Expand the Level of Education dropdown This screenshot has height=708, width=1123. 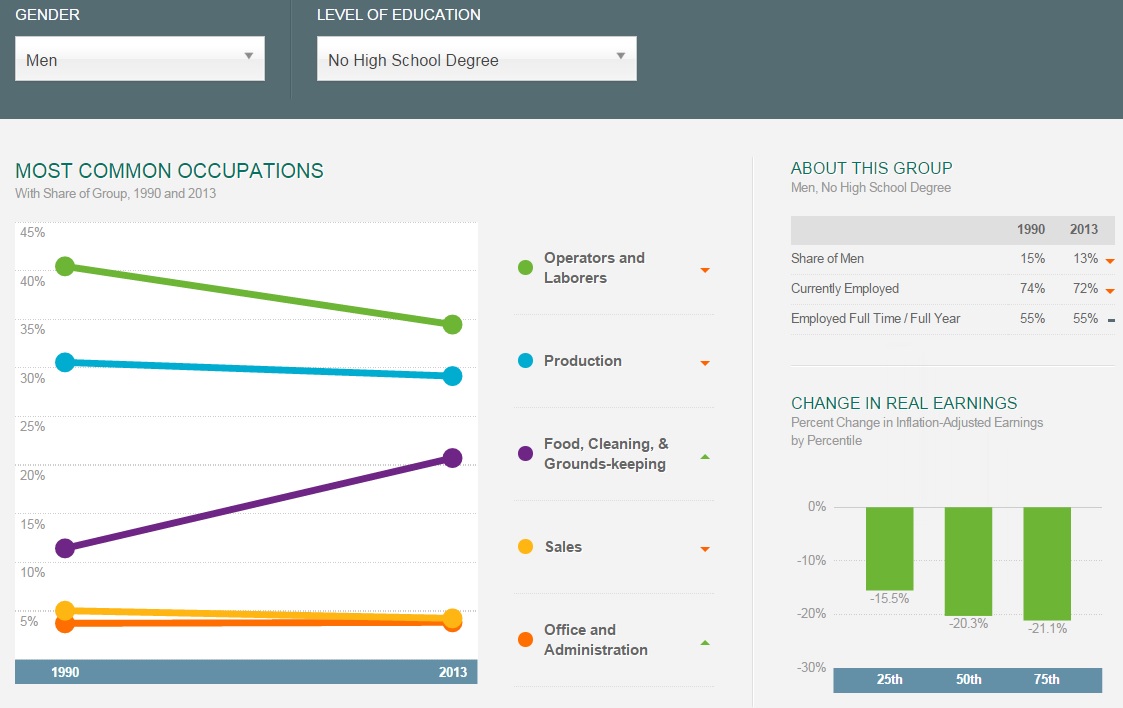coord(476,59)
